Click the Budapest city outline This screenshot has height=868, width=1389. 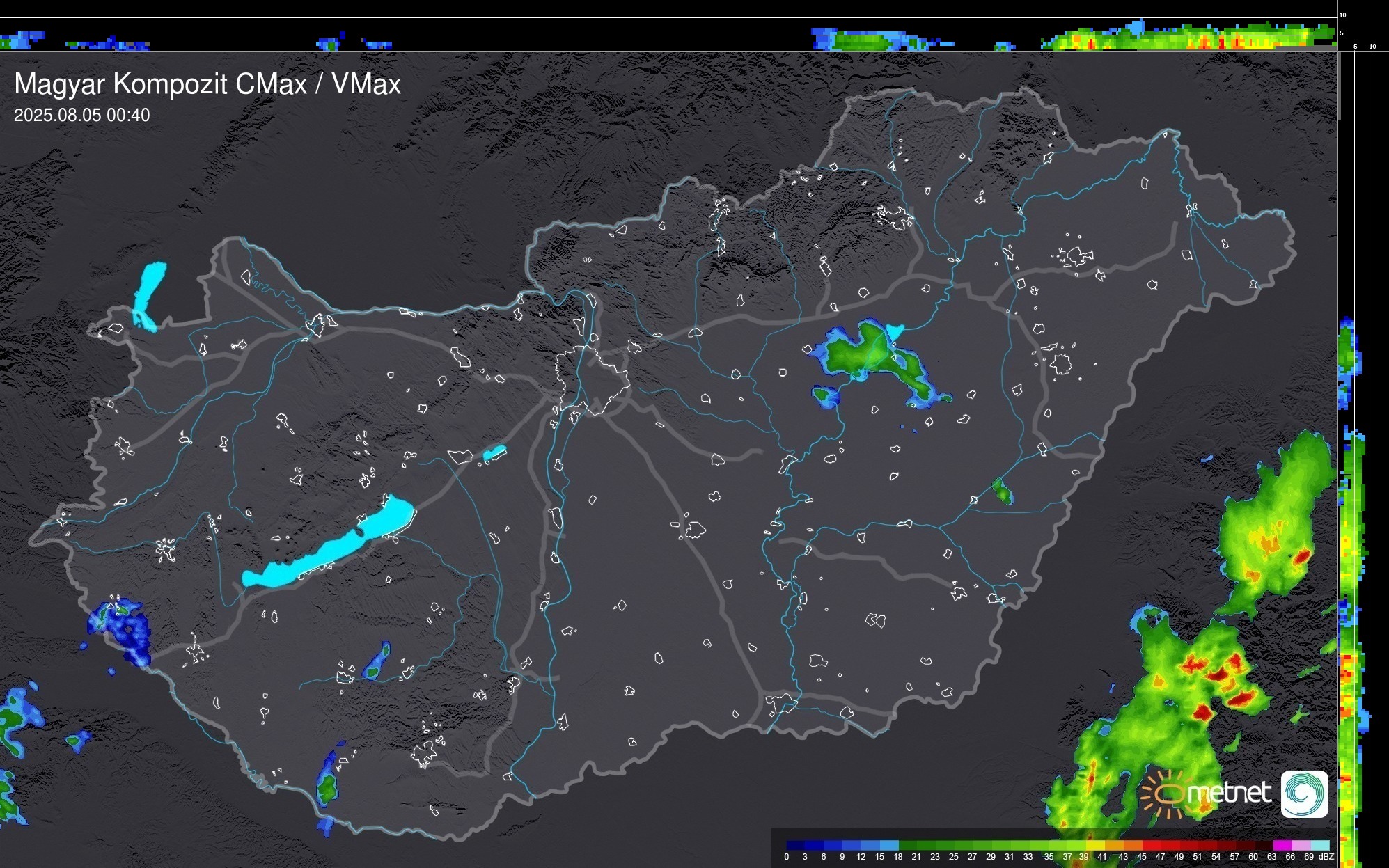(x=592, y=379)
